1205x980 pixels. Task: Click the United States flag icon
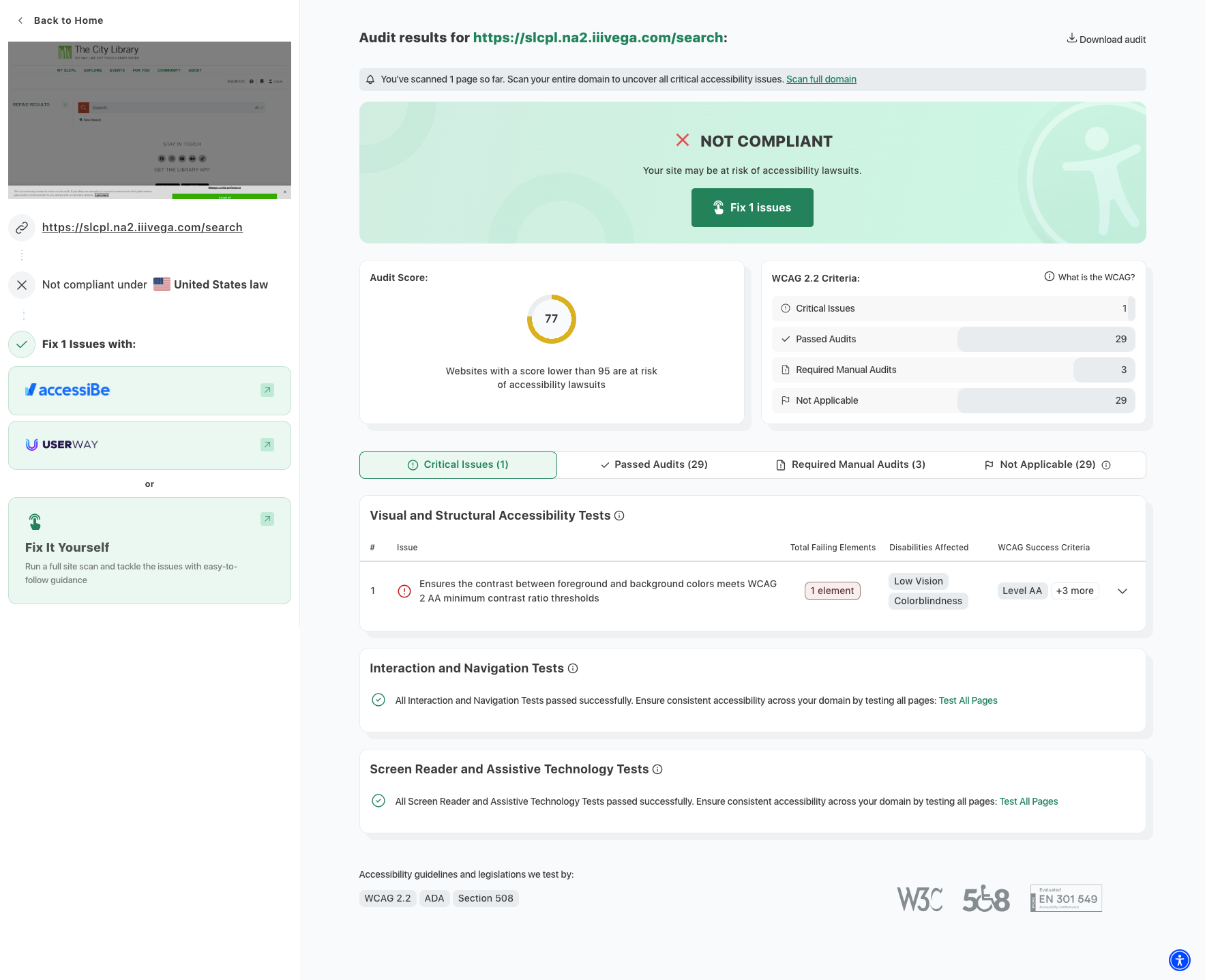pos(162,284)
